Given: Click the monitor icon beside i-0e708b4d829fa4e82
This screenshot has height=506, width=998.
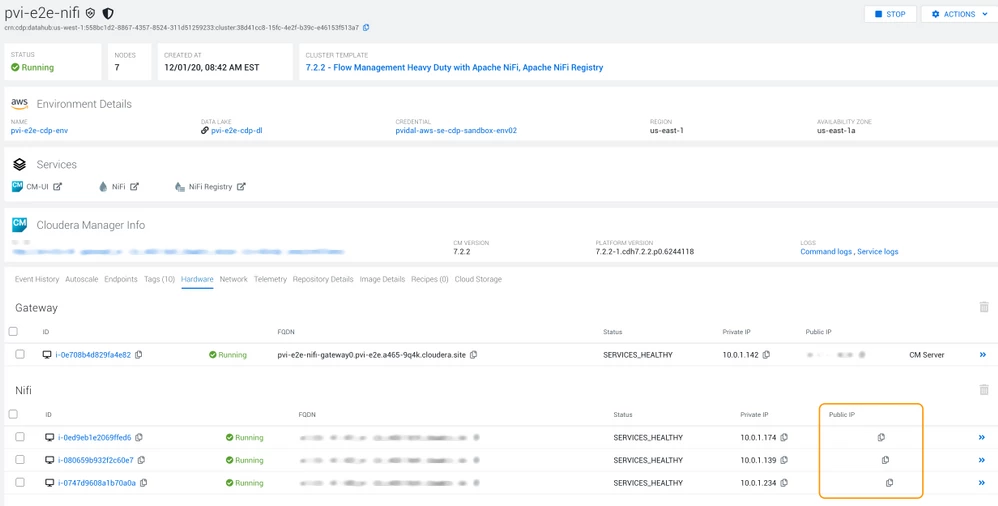Looking at the screenshot, I should pyautogui.click(x=47, y=355).
